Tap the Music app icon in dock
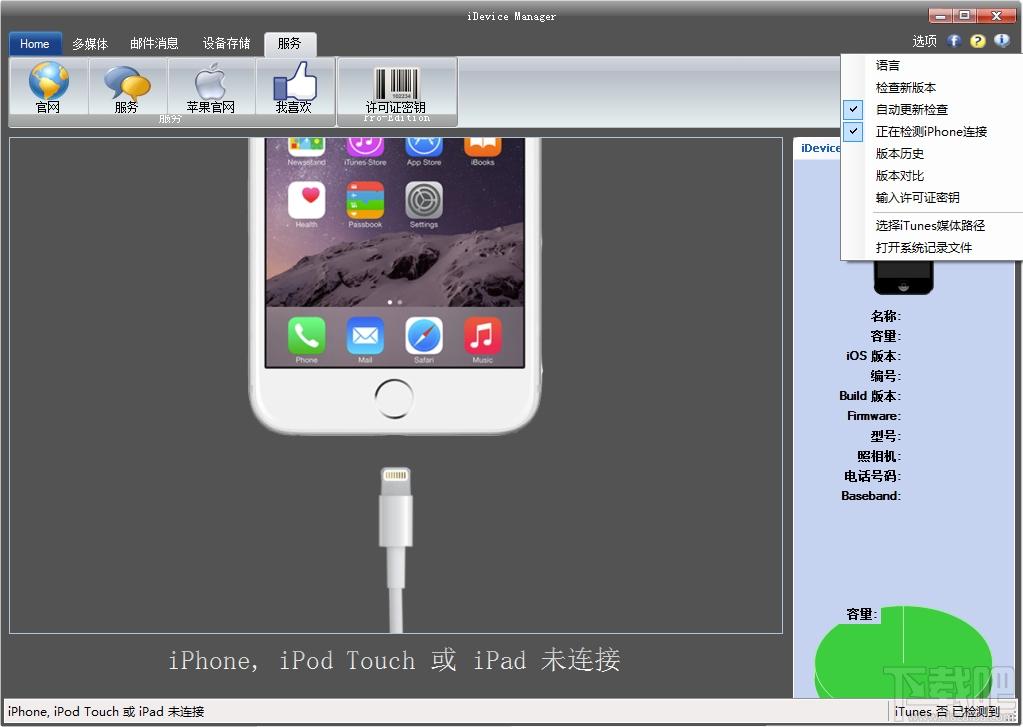This screenshot has width=1023, height=727. click(483, 335)
